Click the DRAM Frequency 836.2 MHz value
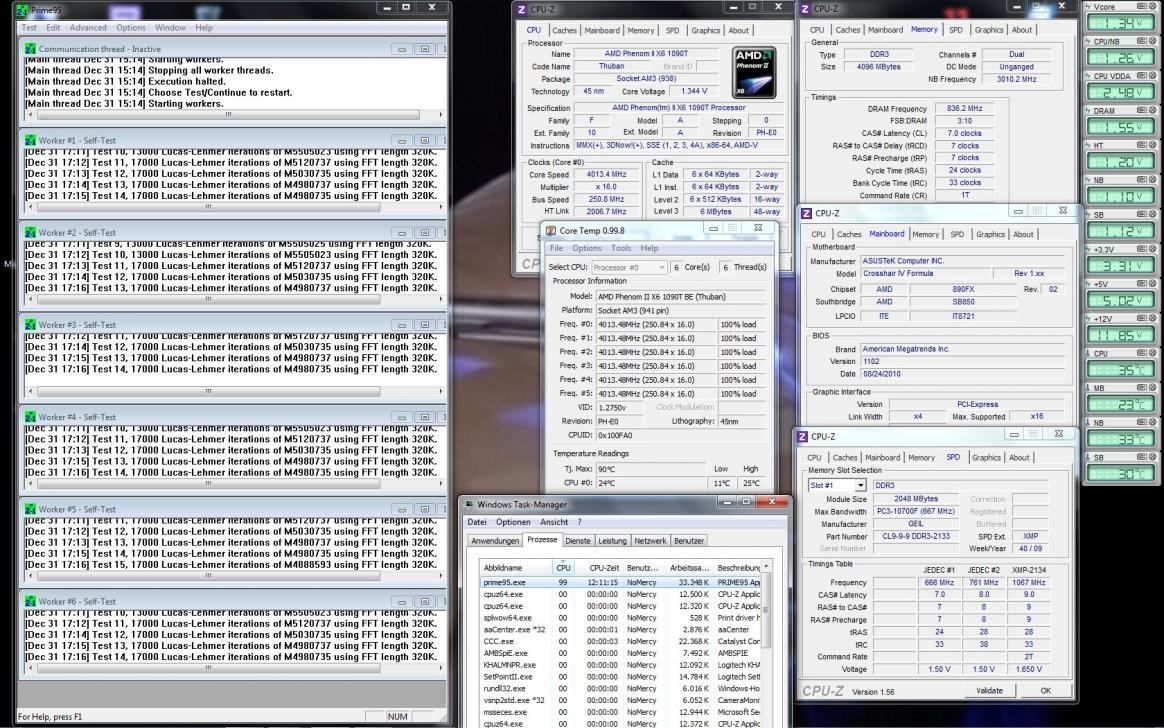The width and height of the screenshot is (1164, 728). (964, 108)
